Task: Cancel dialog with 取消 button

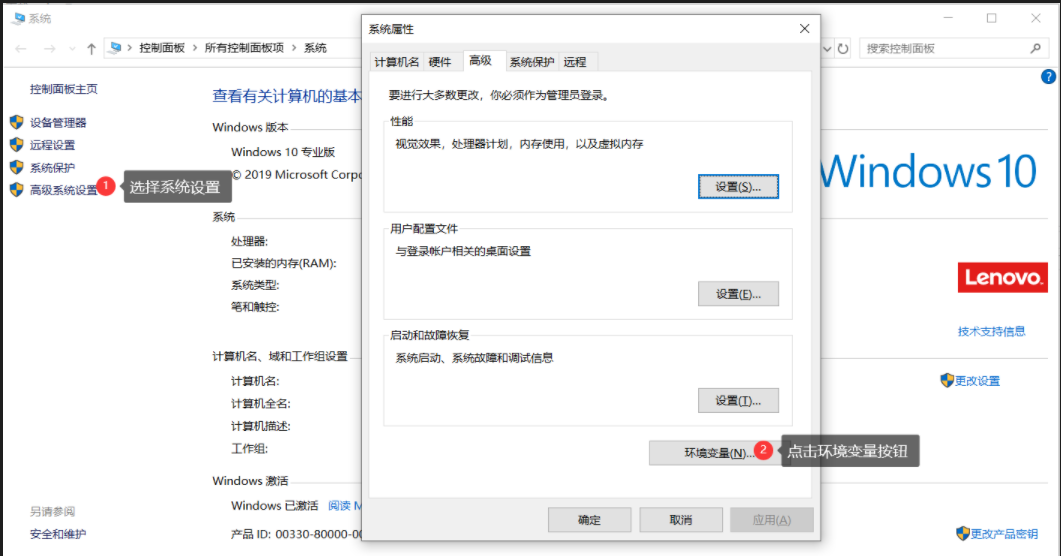Action: 681,520
